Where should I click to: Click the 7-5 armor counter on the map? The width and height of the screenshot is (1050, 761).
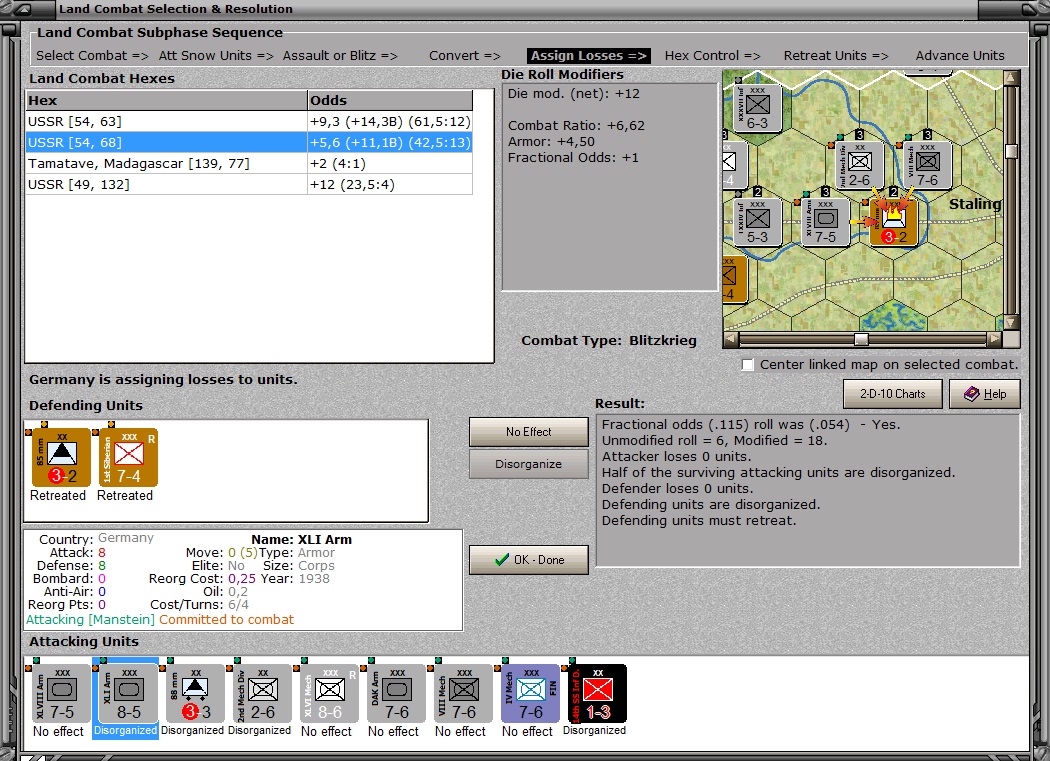(826, 222)
